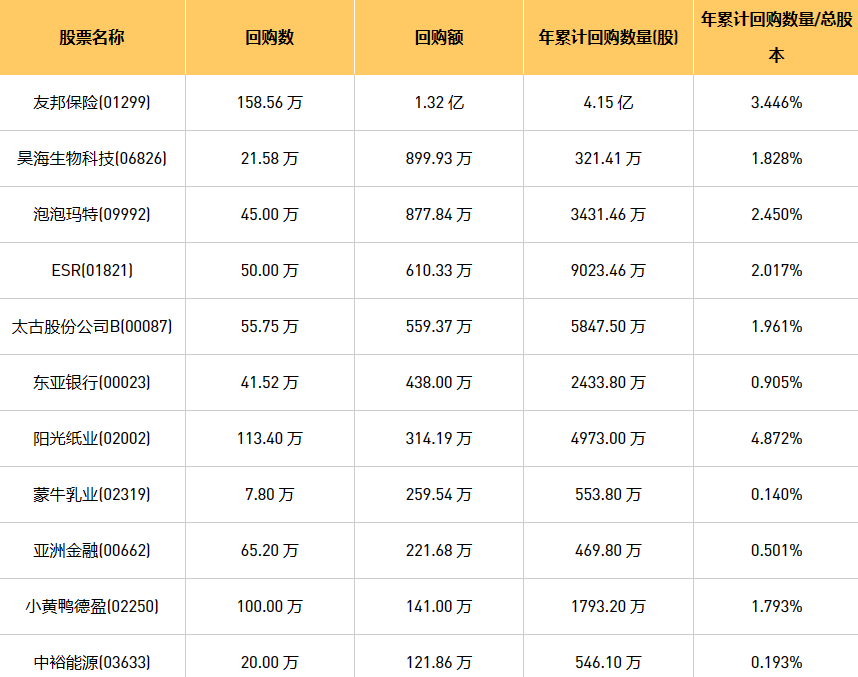Open the 泡泡玛特(09992) stock entry
This screenshot has height=677, width=858.
(x=92, y=214)
